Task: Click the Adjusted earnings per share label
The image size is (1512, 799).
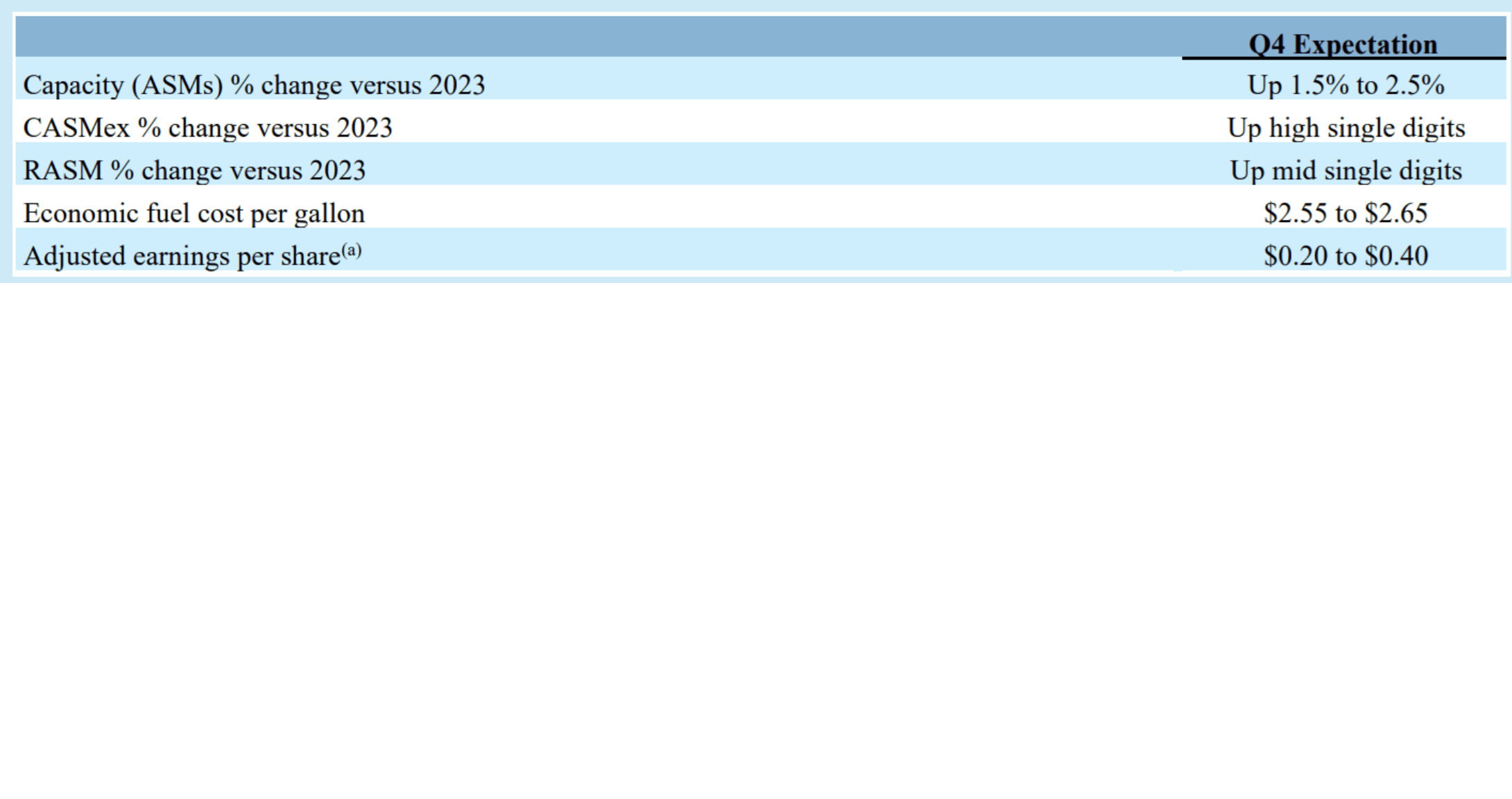Action: pyautogui.click(x=182, y=257)
